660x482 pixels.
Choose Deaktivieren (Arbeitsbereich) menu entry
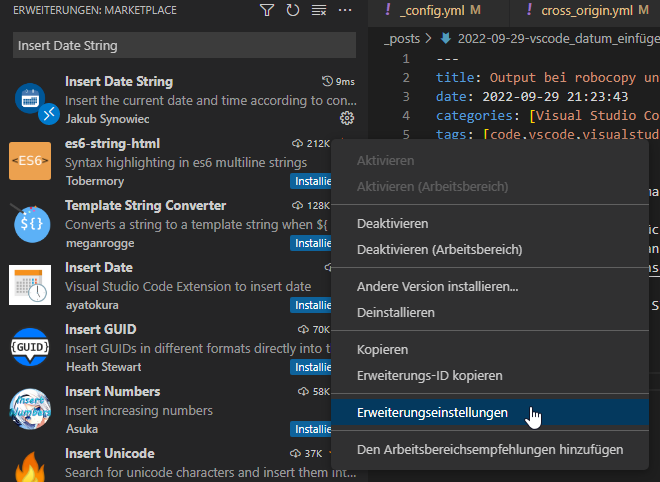coord(438,249)
